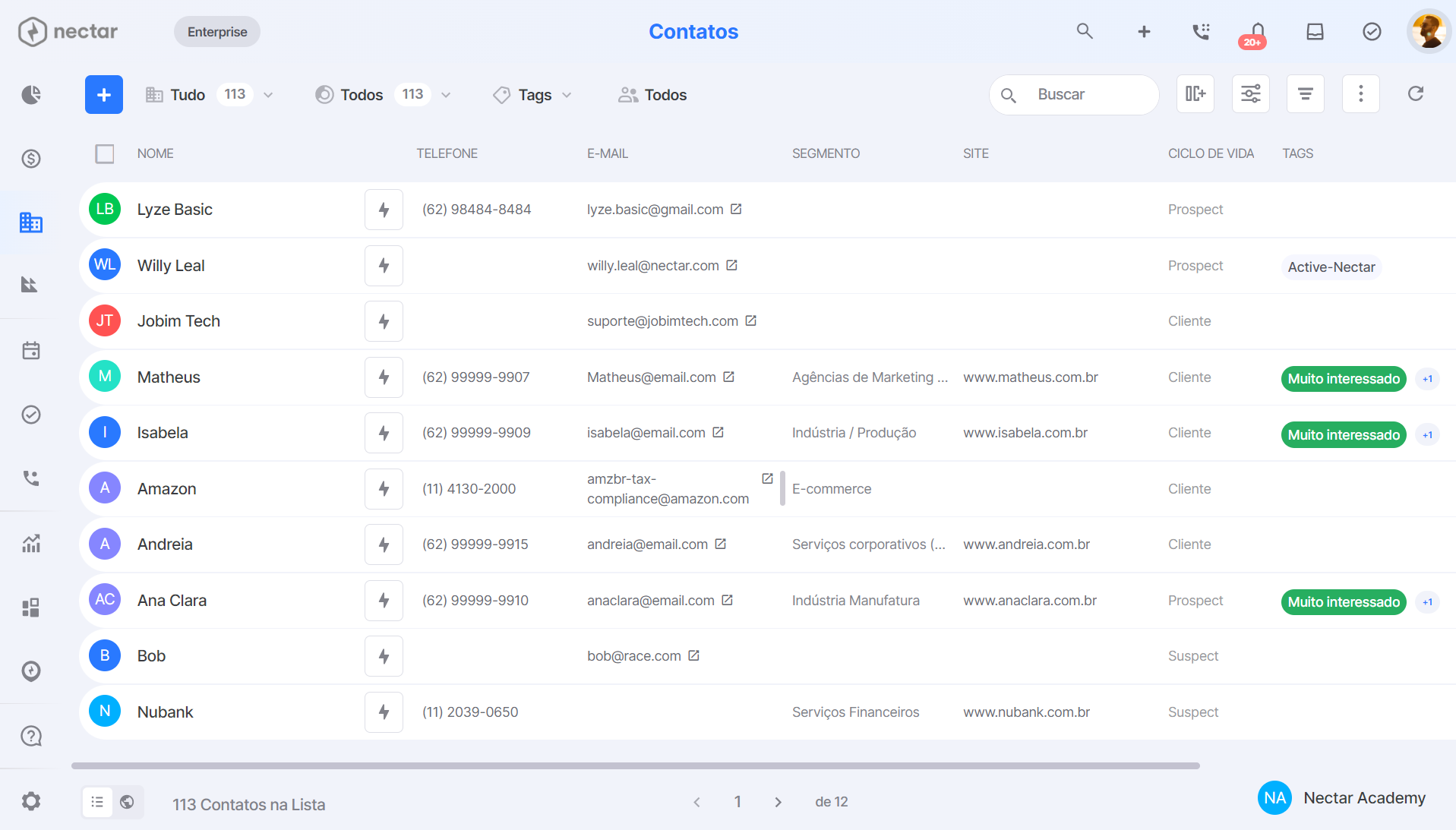Image resolution: width=1456 pixels, height=830 pixels.
Task: Toggle the select-all contacts checkbox
Action: coord(105,153)
